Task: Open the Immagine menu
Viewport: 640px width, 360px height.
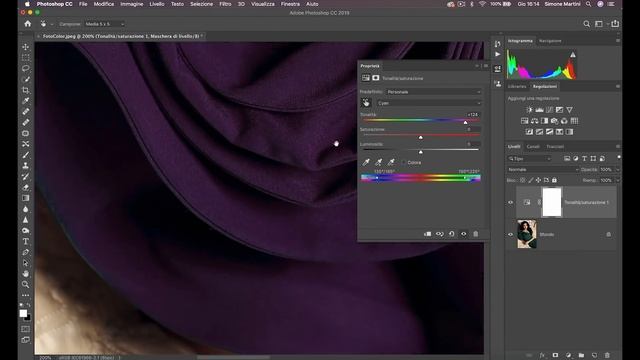Action: pyautogui.click(x=131, y=4)
